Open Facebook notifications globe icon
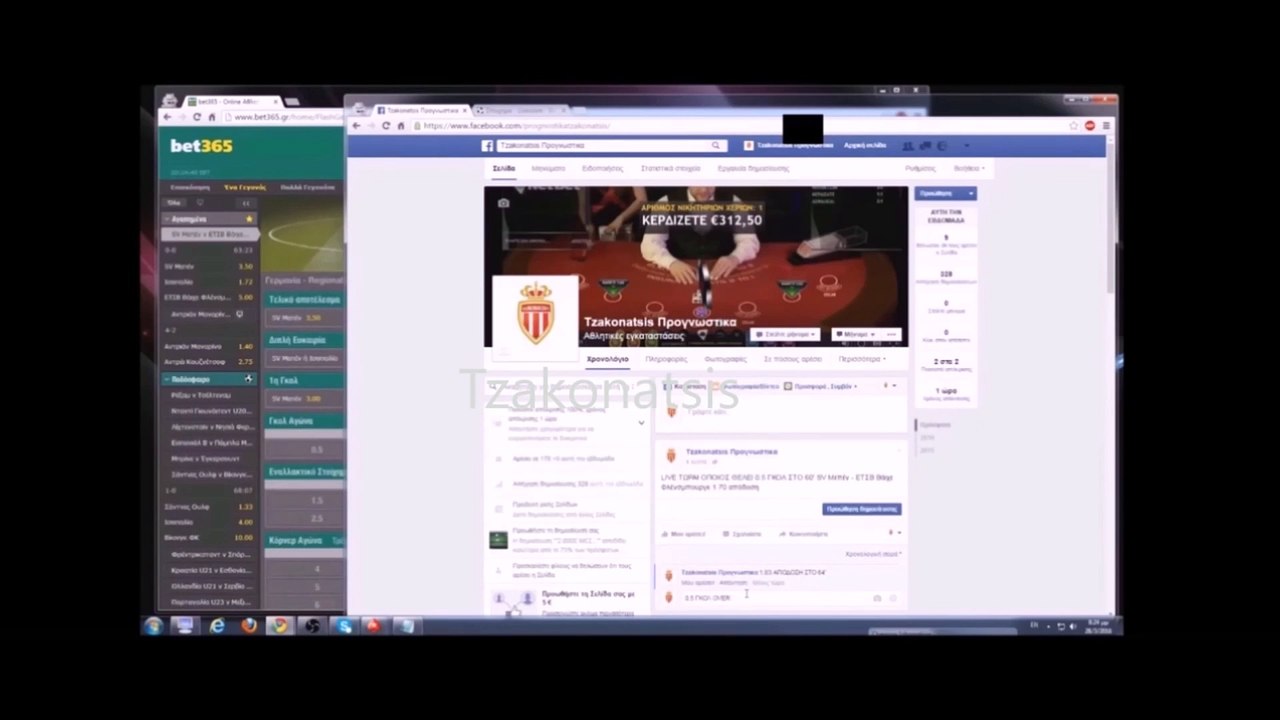Viewport: 1280px width, 720px height. (x=942, y=146)
